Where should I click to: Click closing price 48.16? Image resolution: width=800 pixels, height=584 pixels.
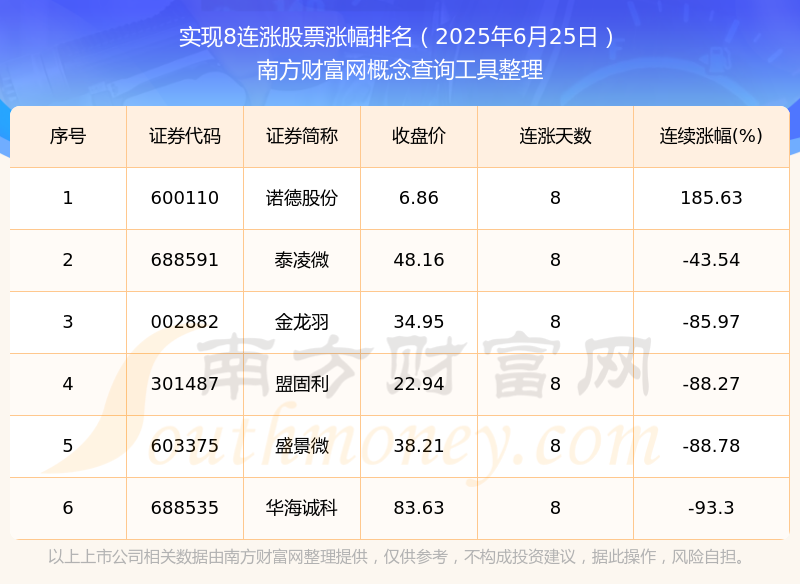tap(419, 260)
